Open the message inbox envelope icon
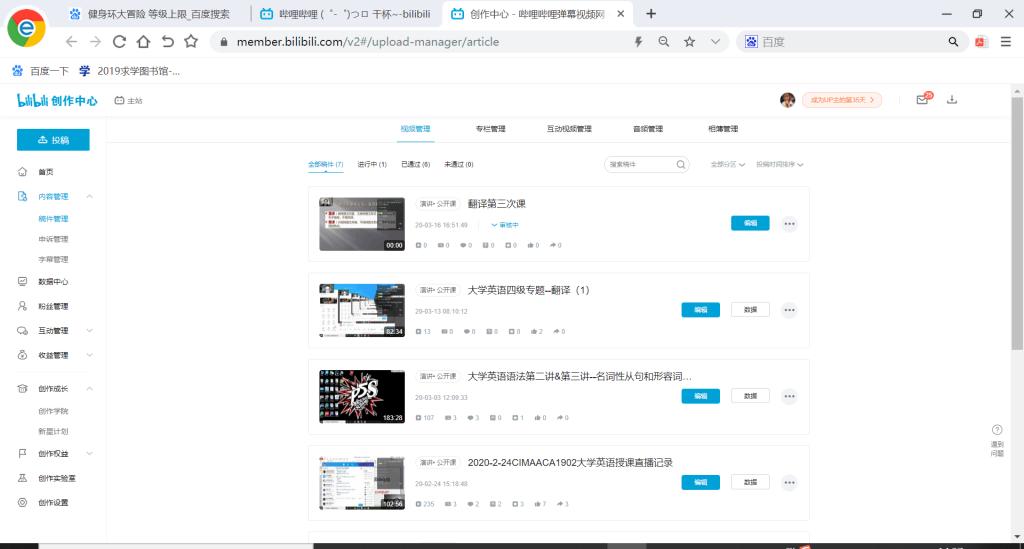This screenshot has height=549, width=1024. click(922, 100)
